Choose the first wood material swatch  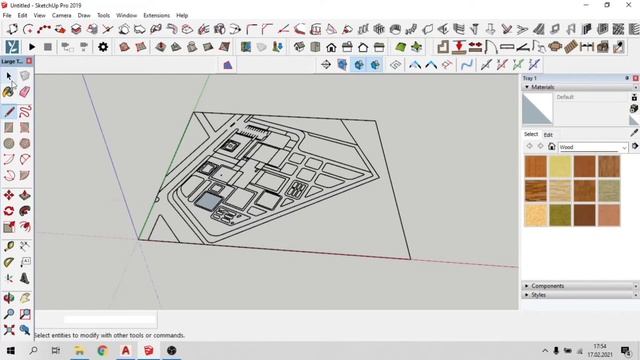[536, 166]
